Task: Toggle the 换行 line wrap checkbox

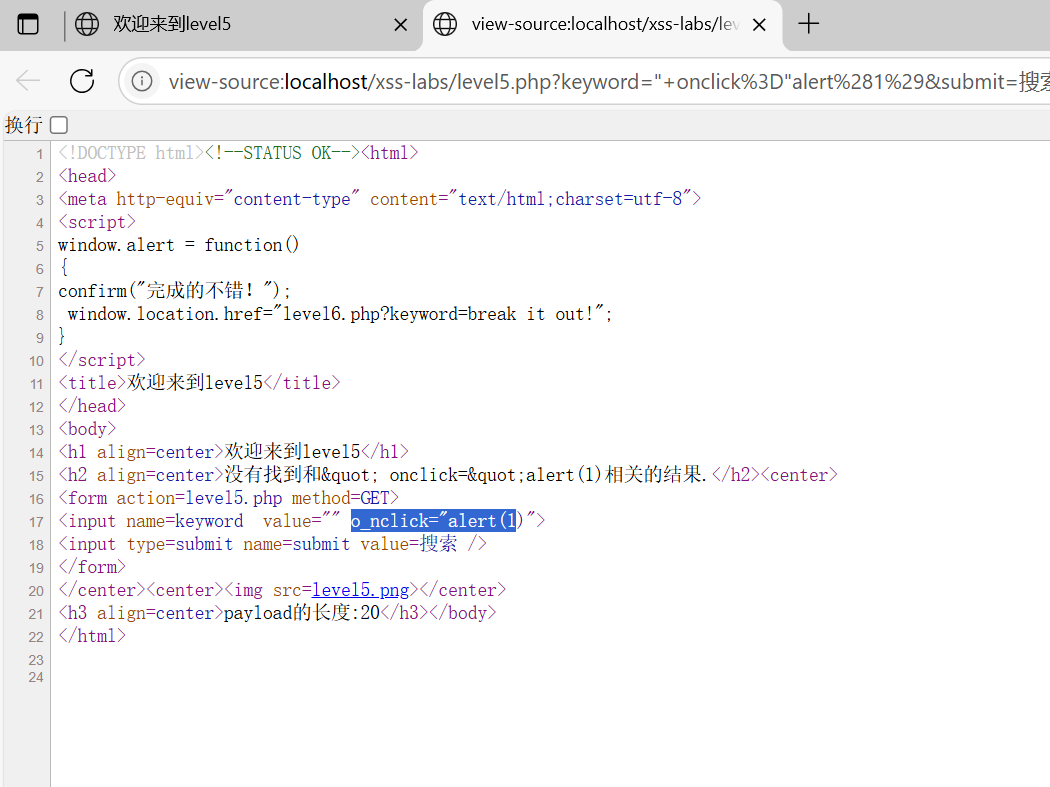Action: 59,125
